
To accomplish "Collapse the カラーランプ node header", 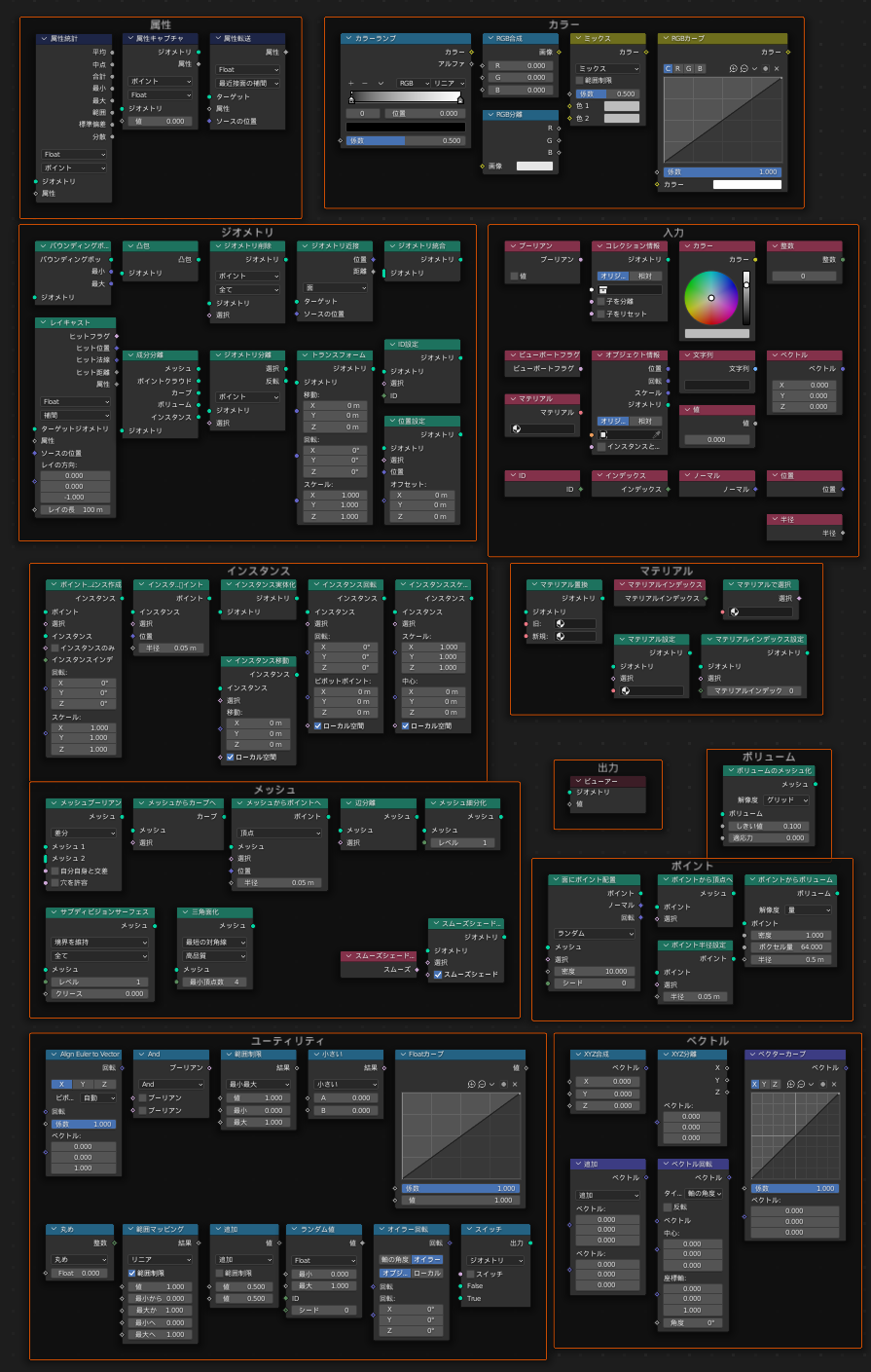I will click(x=347, y=38).
